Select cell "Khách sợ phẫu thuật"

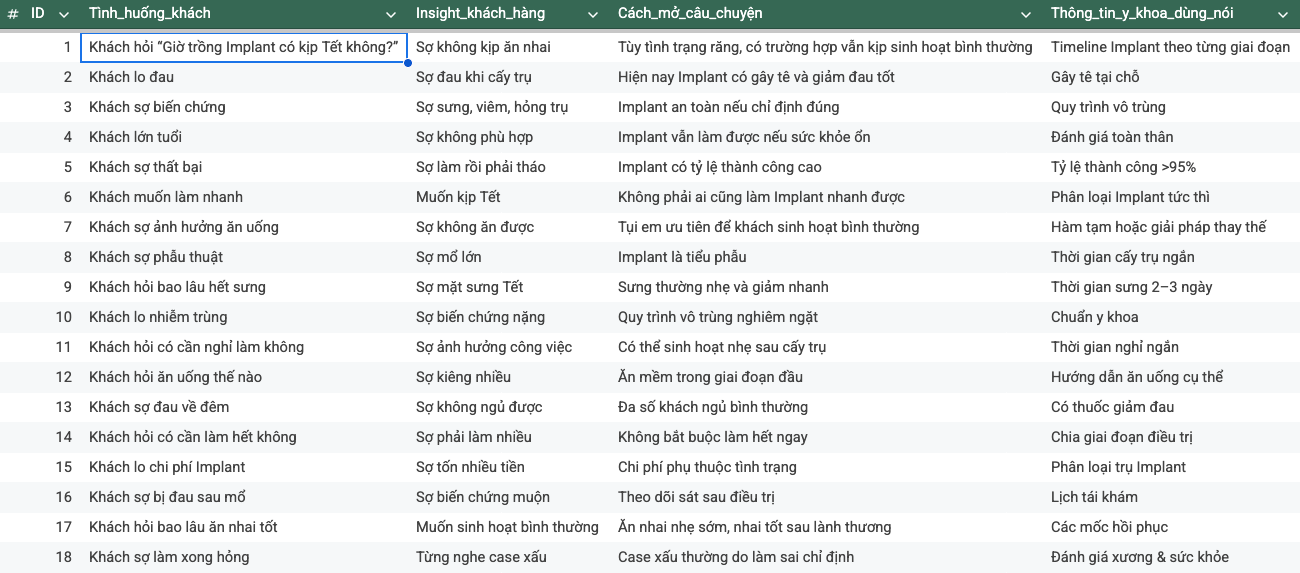coord(244,257)
